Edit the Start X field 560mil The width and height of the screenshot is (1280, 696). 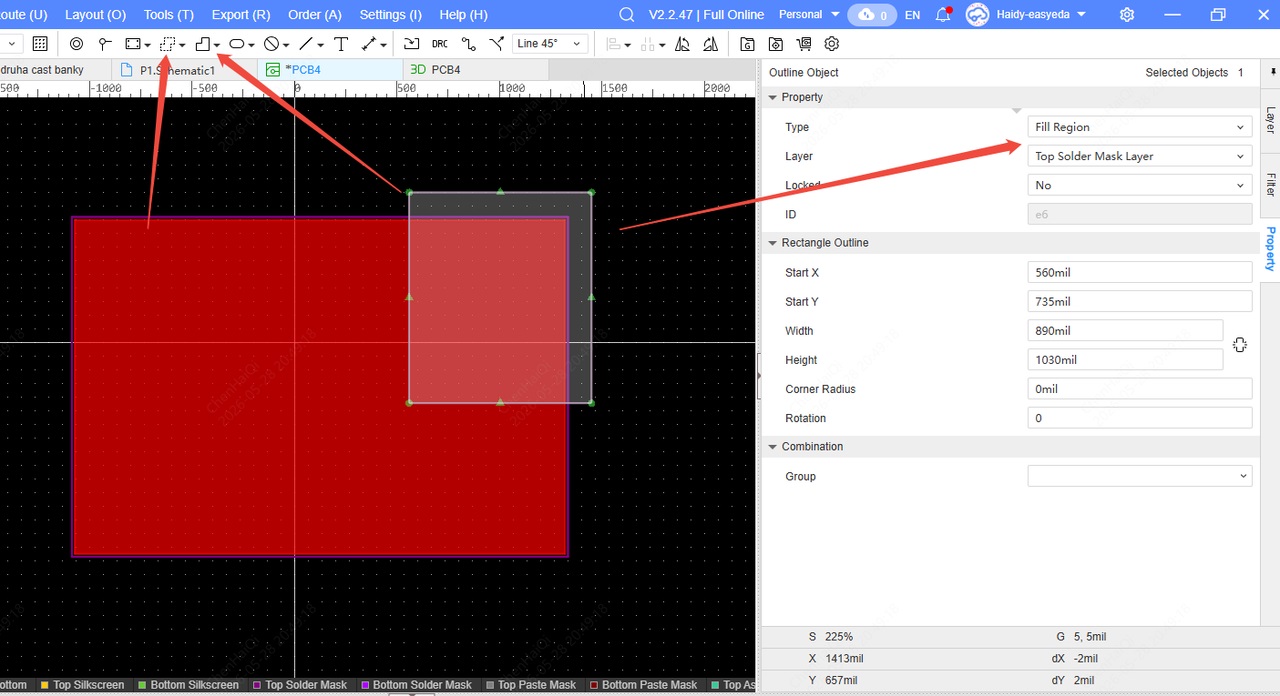(x=1140, y=272)
